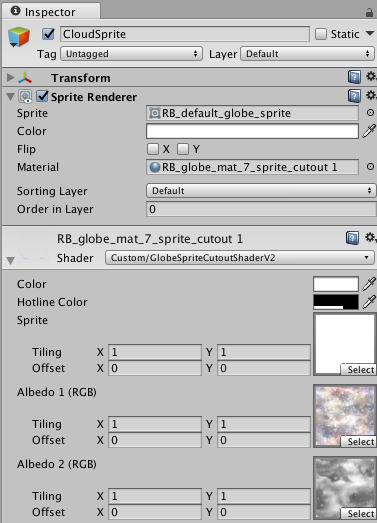The height and width of the screenshot is (523, 377).
Task: Click Albedo 1 Offset Y field
Action: point(264,440)
